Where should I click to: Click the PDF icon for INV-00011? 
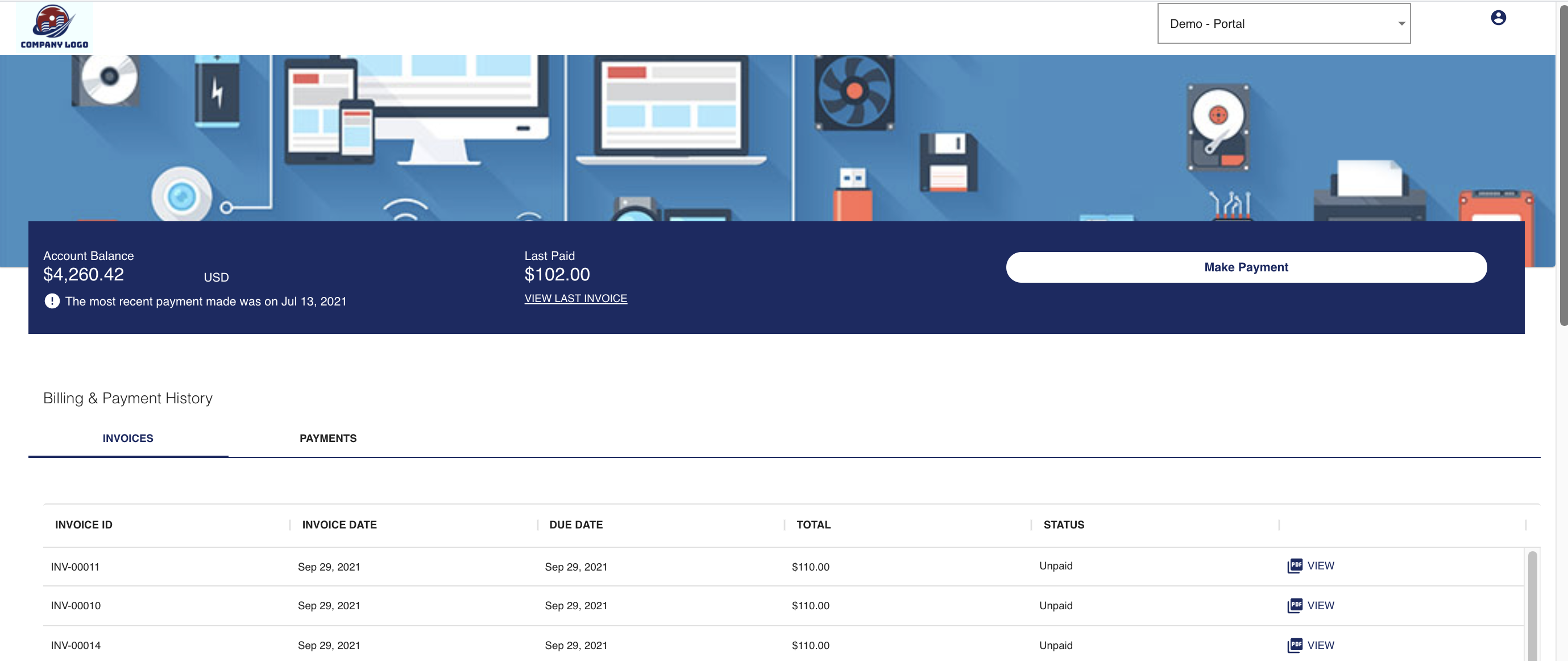coord(1295,566)
